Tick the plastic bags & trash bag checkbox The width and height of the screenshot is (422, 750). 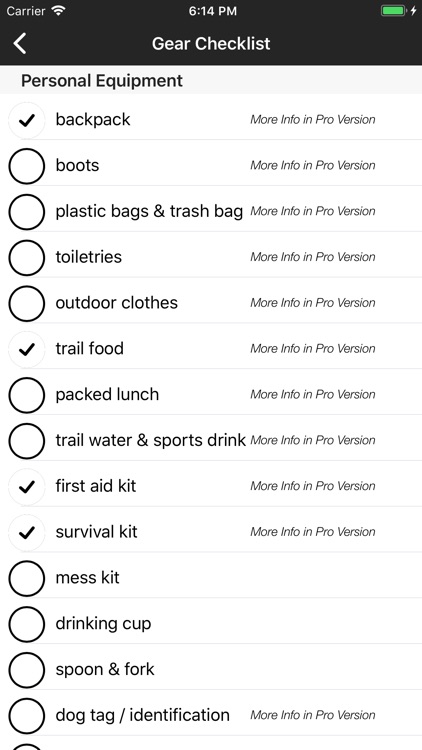pyautogui.click(x=27, y=212)
